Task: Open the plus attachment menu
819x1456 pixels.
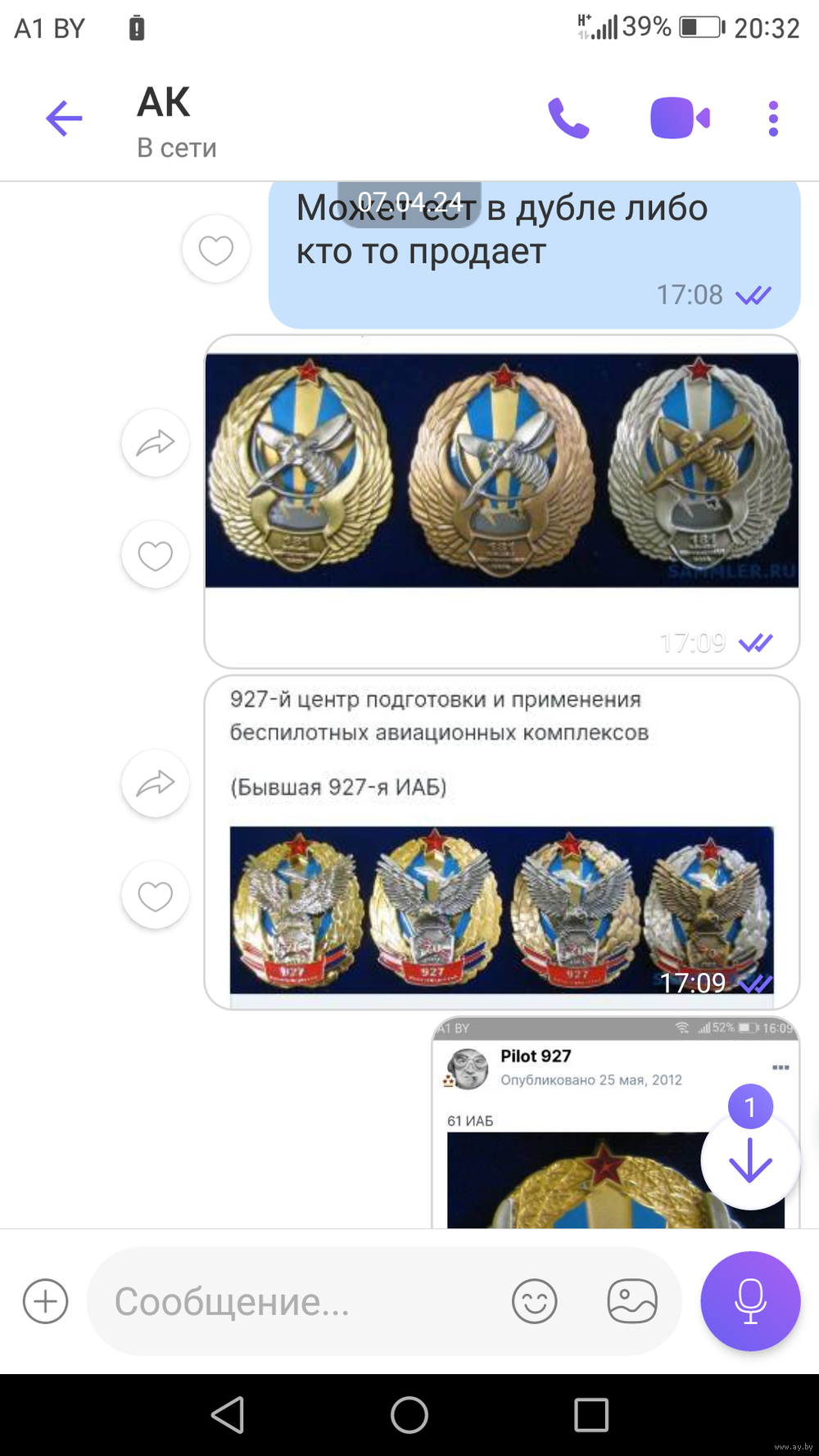Action: pyautogui.click(x=46, y=1301)
